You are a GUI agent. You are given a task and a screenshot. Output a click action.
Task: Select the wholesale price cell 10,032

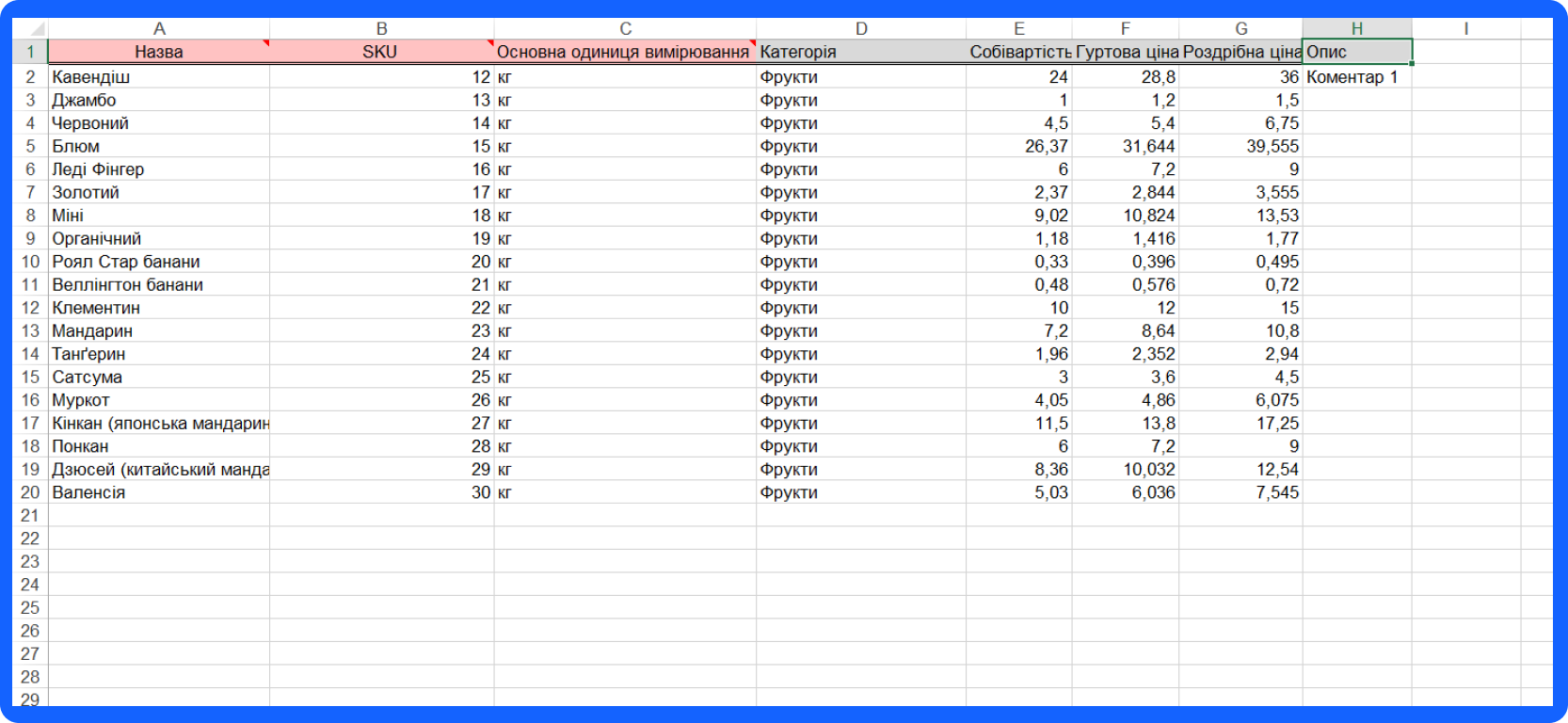coord(1125,470)
